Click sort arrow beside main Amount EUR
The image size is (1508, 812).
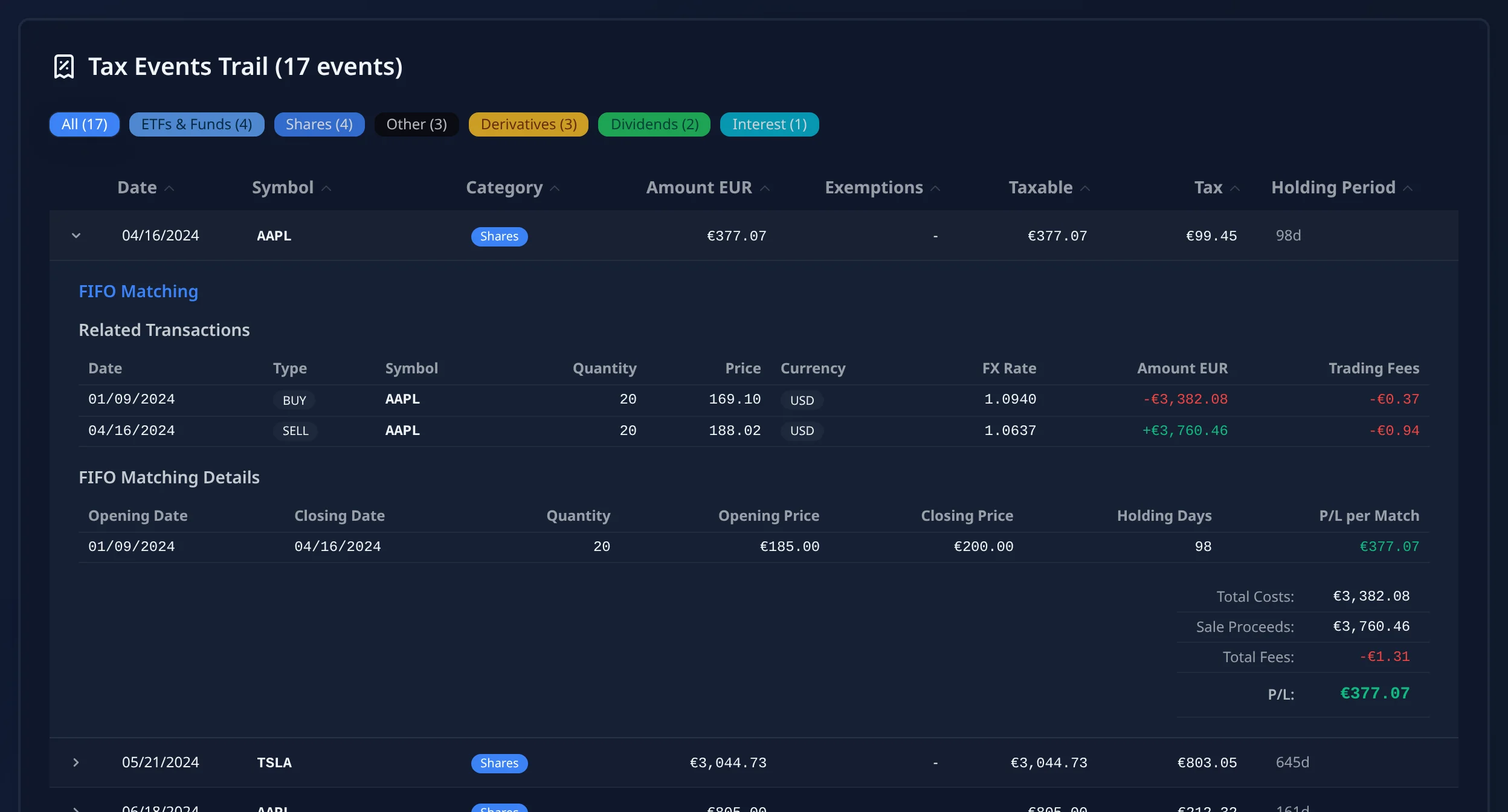coord(765,188)
